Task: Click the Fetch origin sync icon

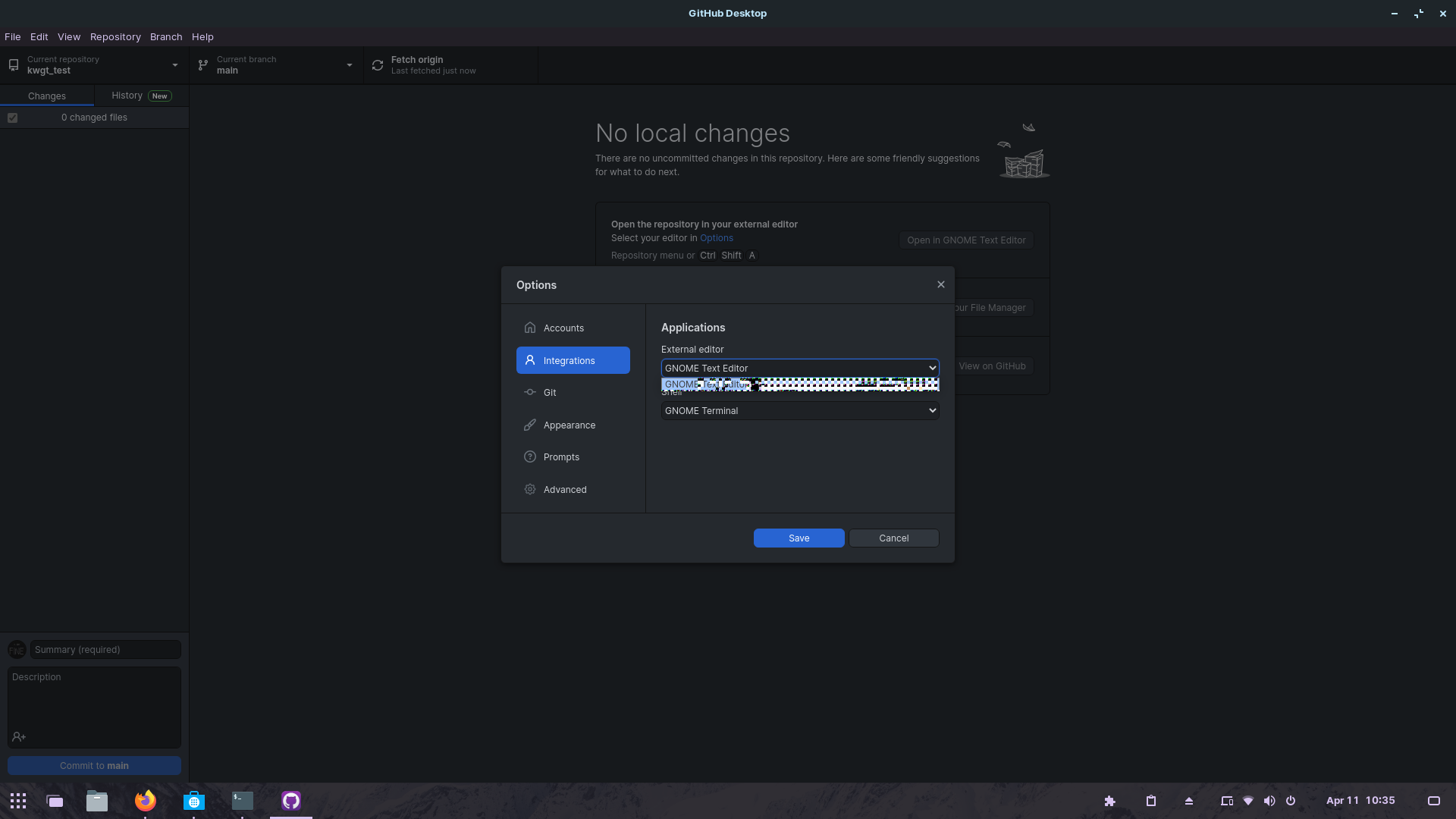Action: [378, 65]
